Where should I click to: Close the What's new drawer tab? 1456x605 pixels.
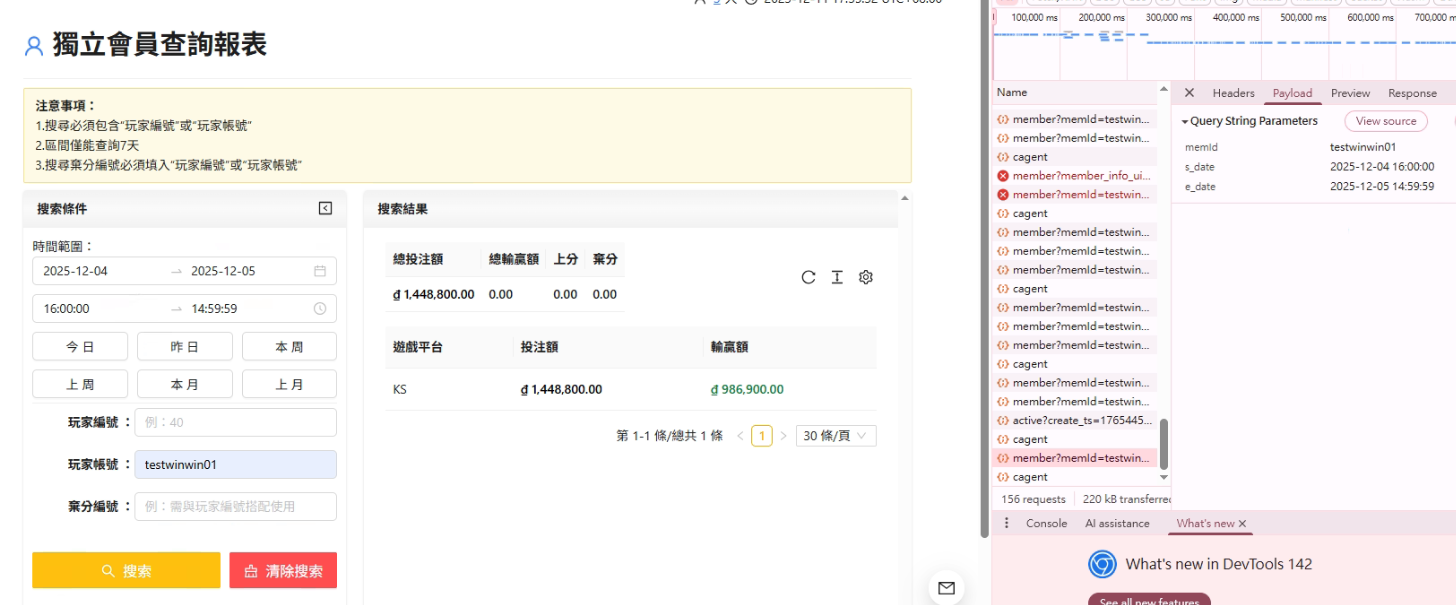[x=1243, y=523]
